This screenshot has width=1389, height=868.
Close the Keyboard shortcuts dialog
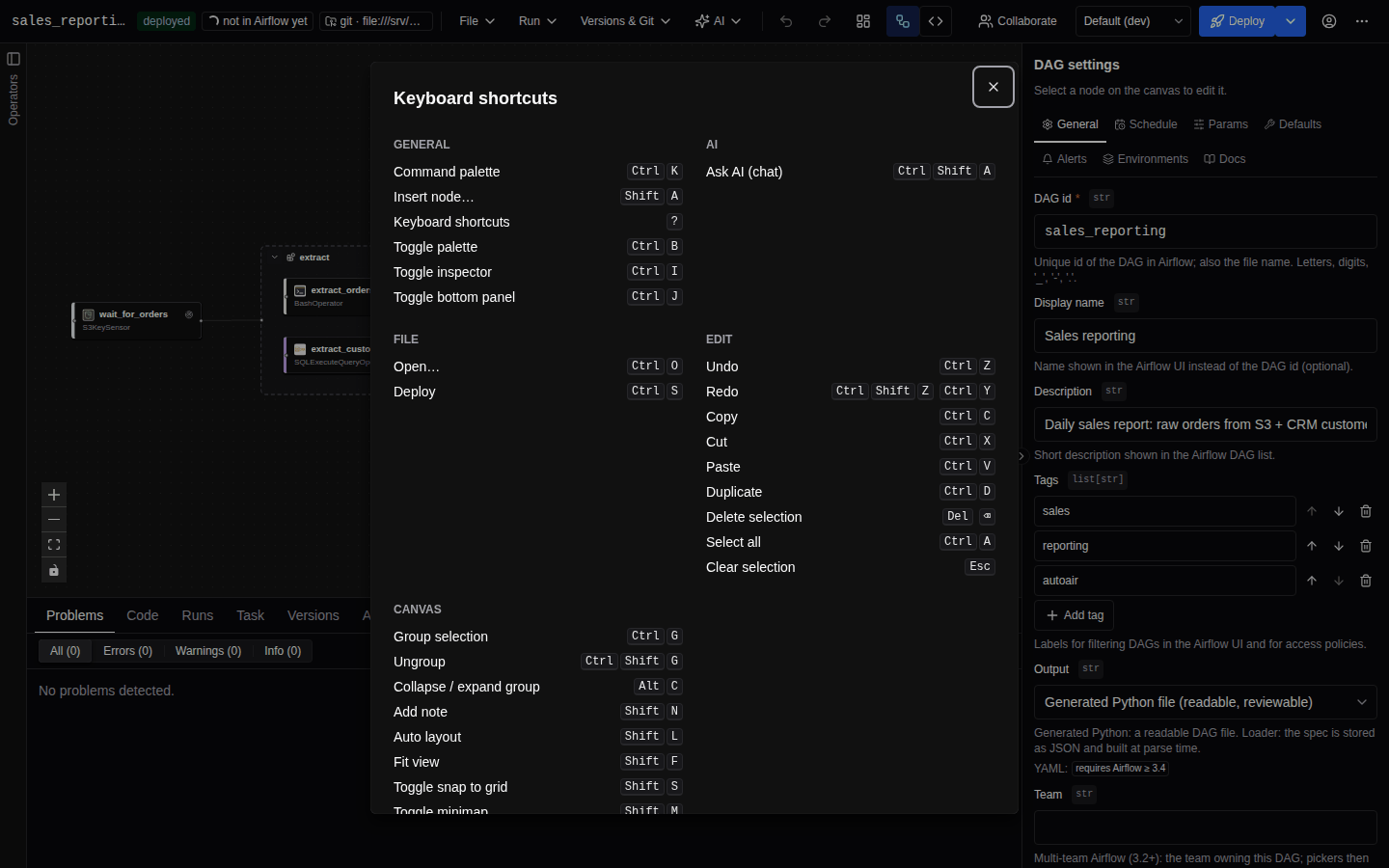coord(994,87)
